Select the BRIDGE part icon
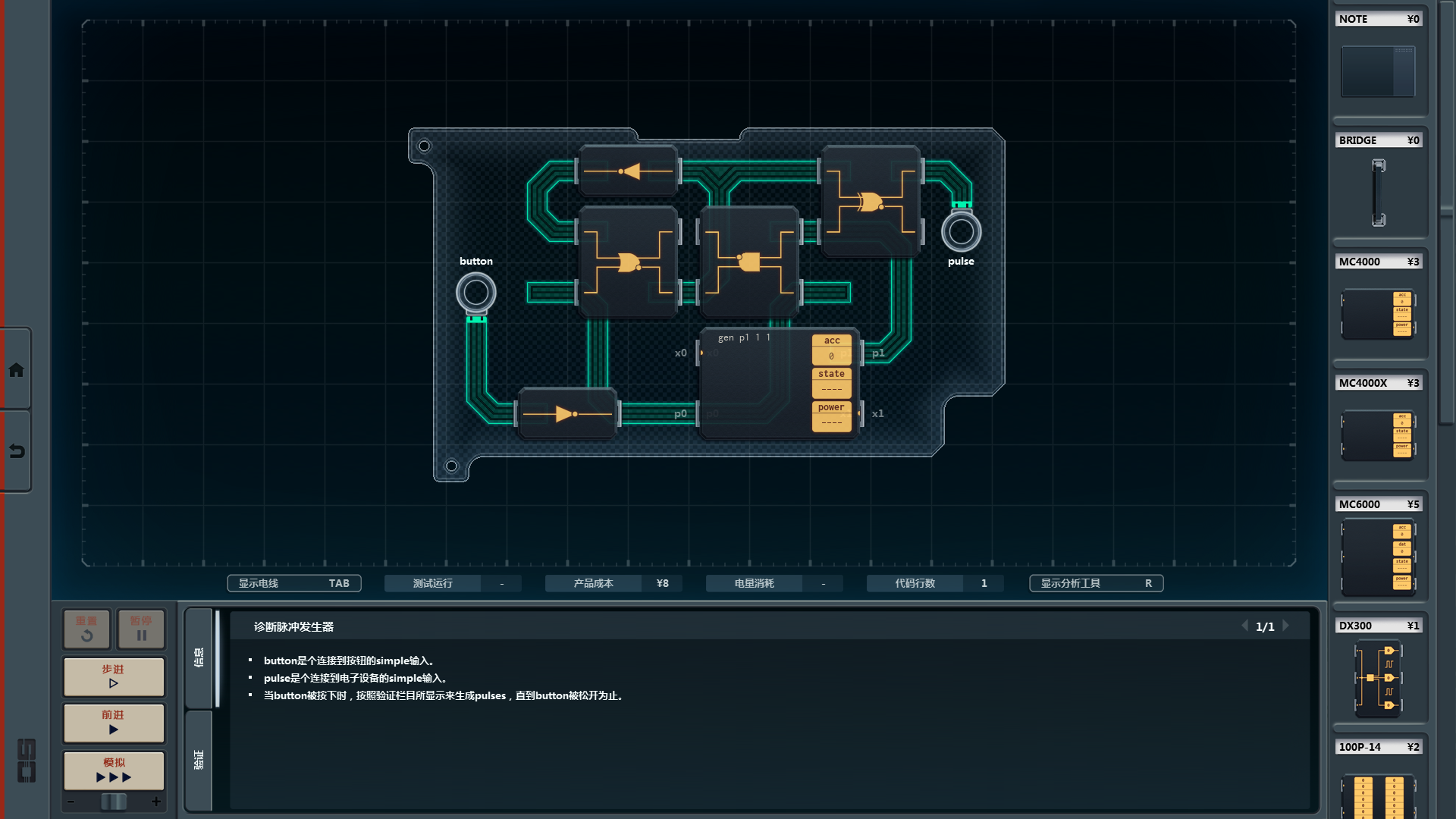Image resolution: width=1456 pixels, height=819 pixels. pyautogui.click(x=1378, y=192)
